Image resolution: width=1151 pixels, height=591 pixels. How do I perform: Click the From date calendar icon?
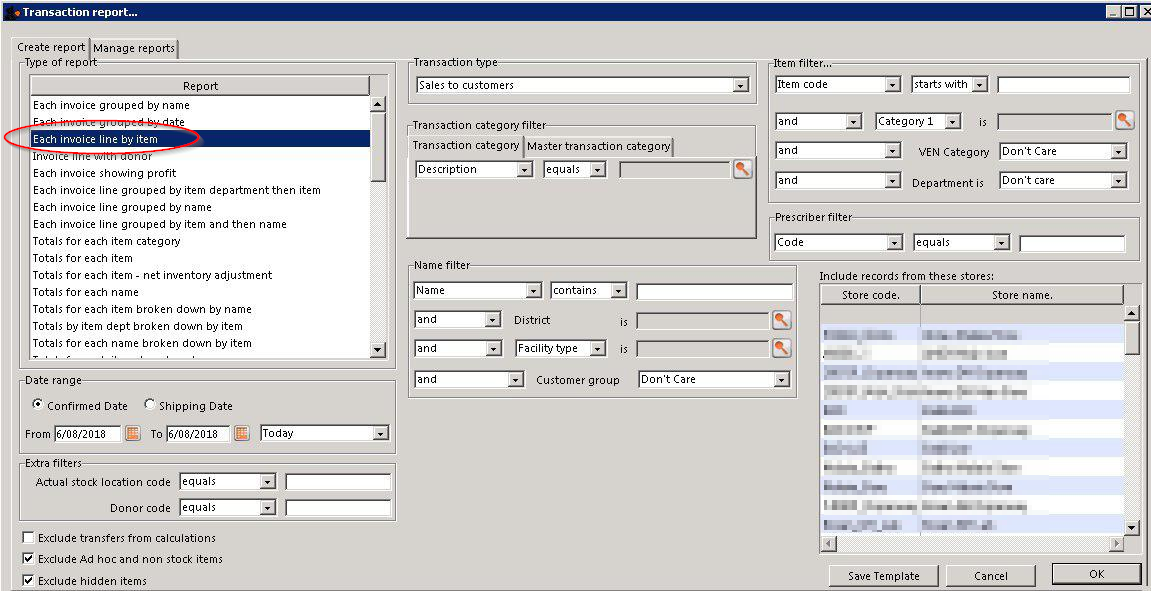pyautogui.click(x=132, y=434)
